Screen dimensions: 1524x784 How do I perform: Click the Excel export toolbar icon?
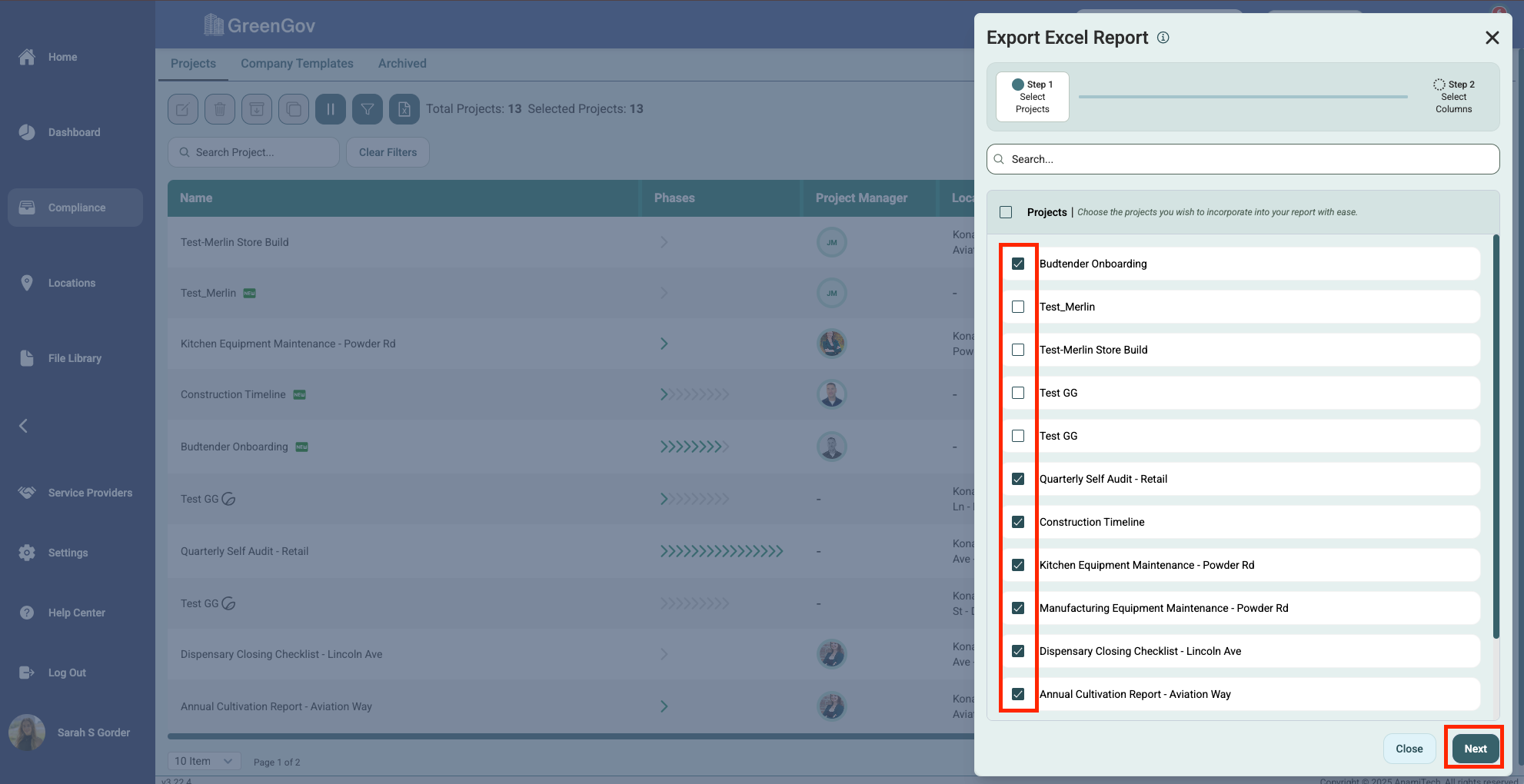click(404, 109)
